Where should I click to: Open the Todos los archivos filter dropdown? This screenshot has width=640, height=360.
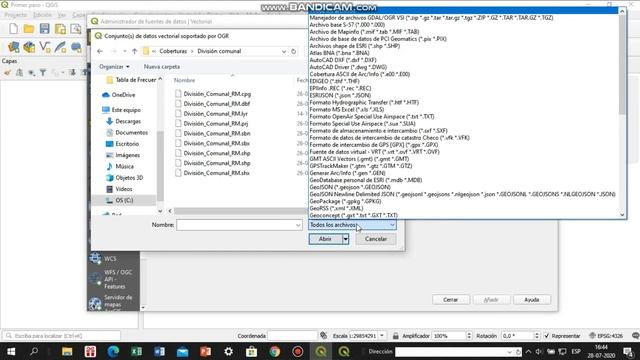352,225
